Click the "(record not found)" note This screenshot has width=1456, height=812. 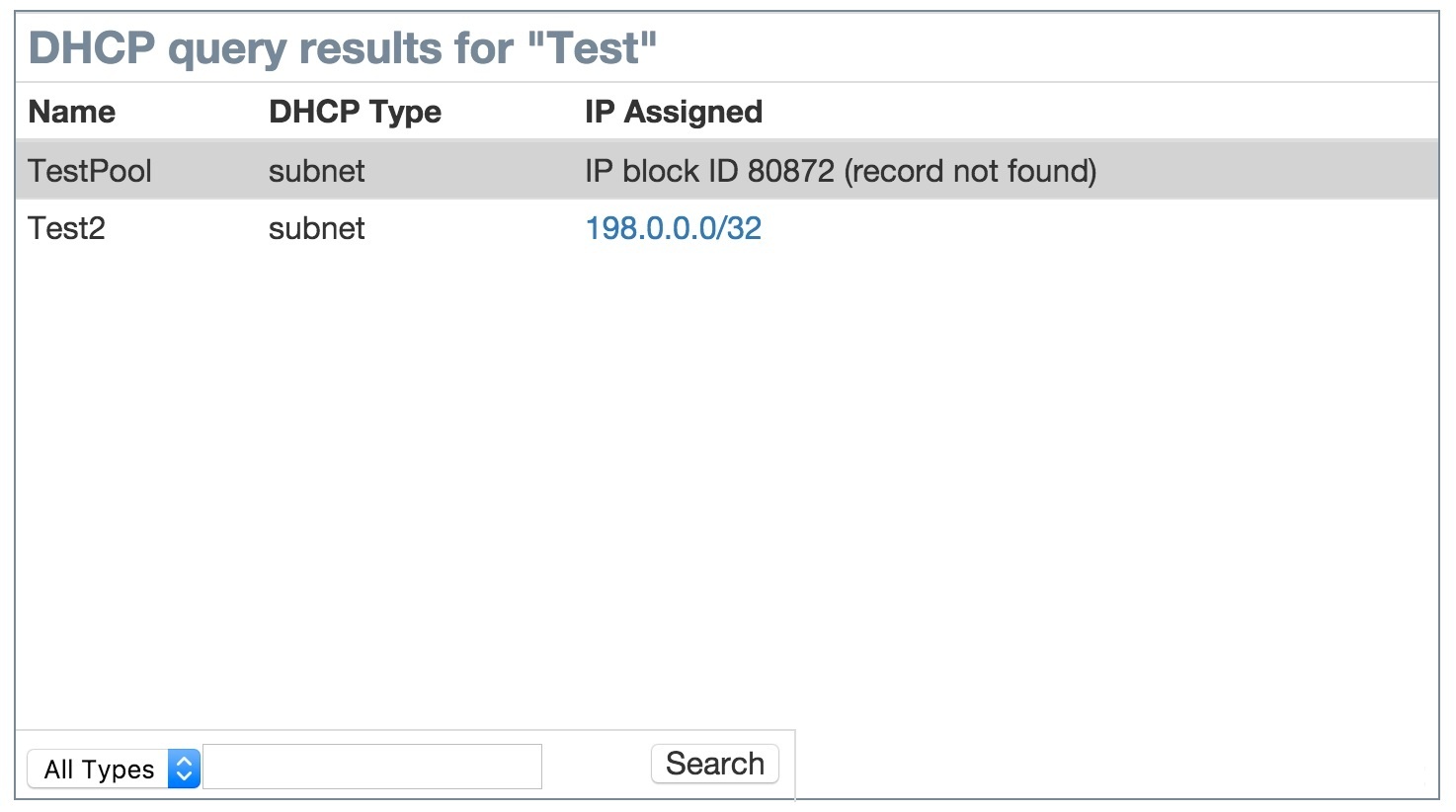970,171
